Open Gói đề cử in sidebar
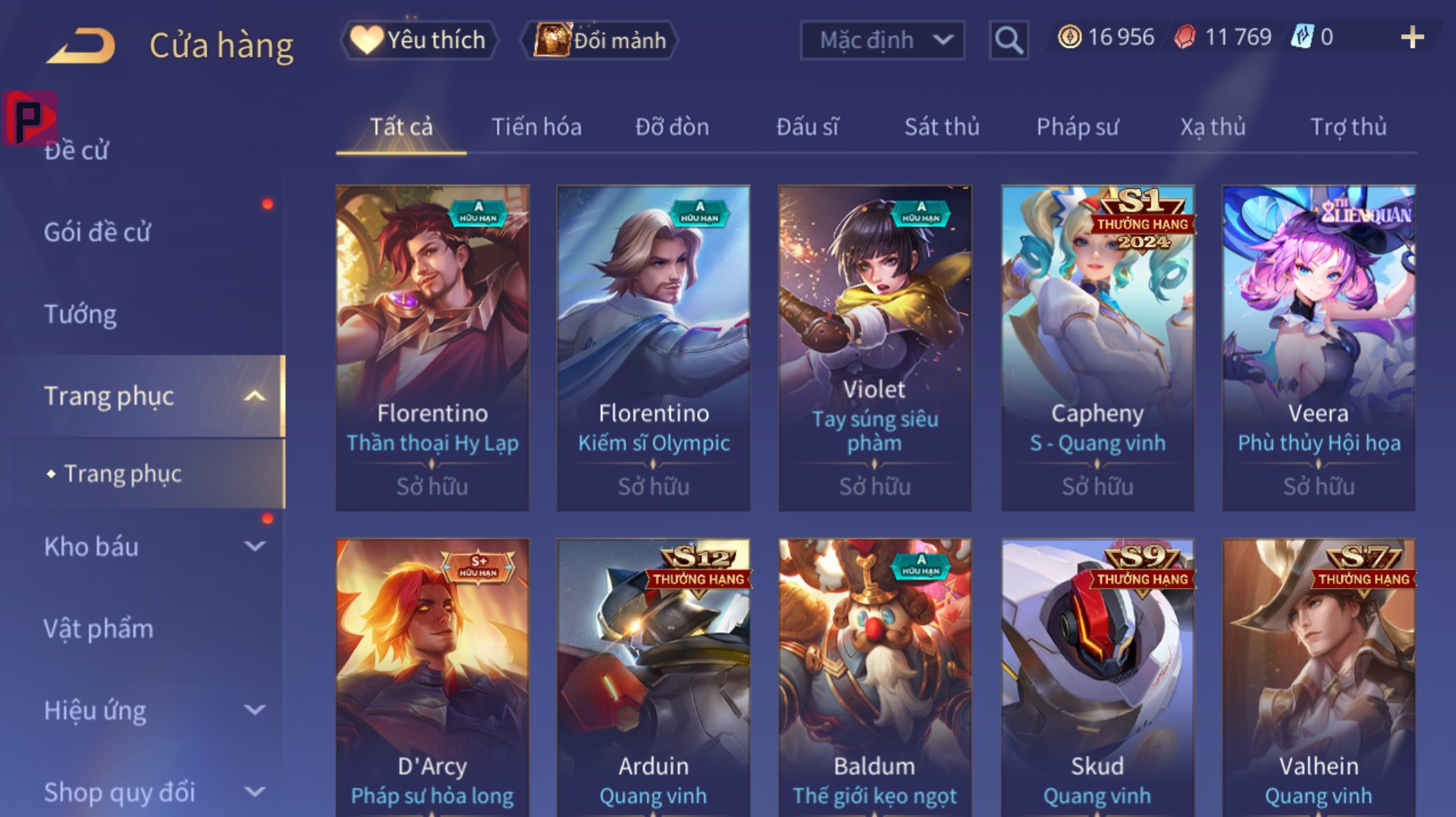The width and height of the screenshot is (1456, 817). coord(97,232)
